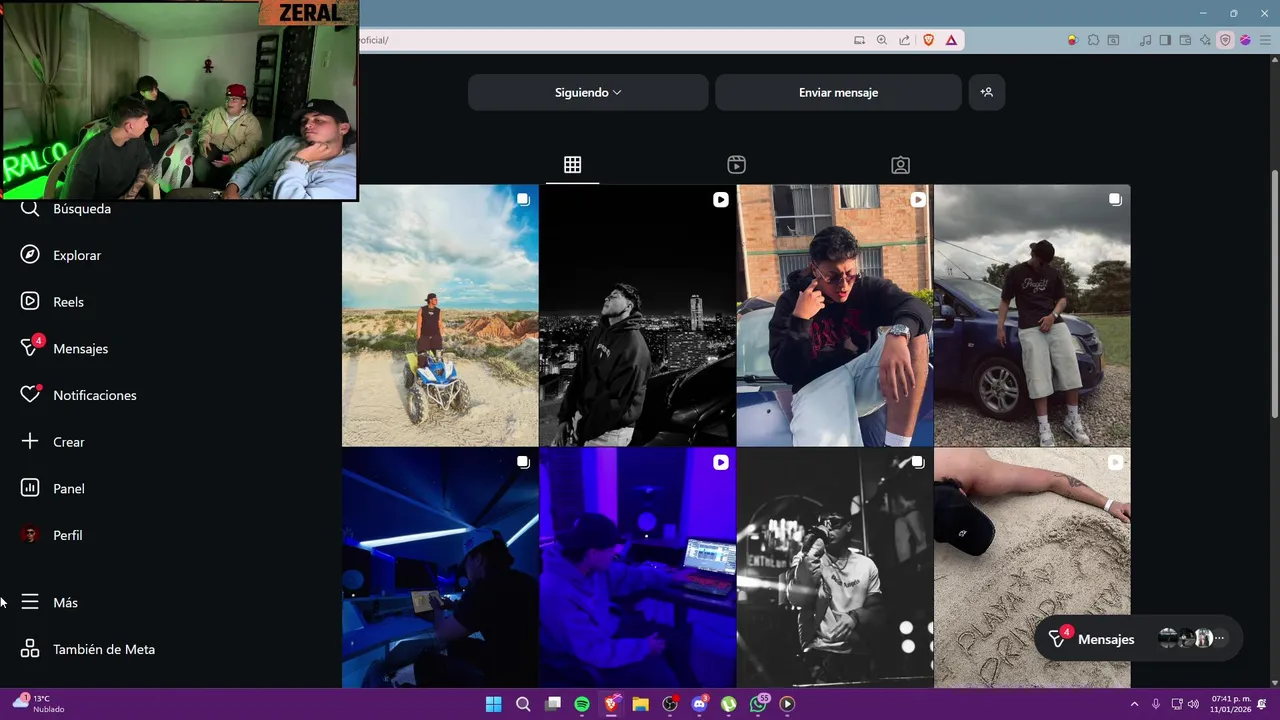The width and height of the screenshot is (1280, 720).
Task: Click the Brave VPN shield icon
Action: (1225, 40)
